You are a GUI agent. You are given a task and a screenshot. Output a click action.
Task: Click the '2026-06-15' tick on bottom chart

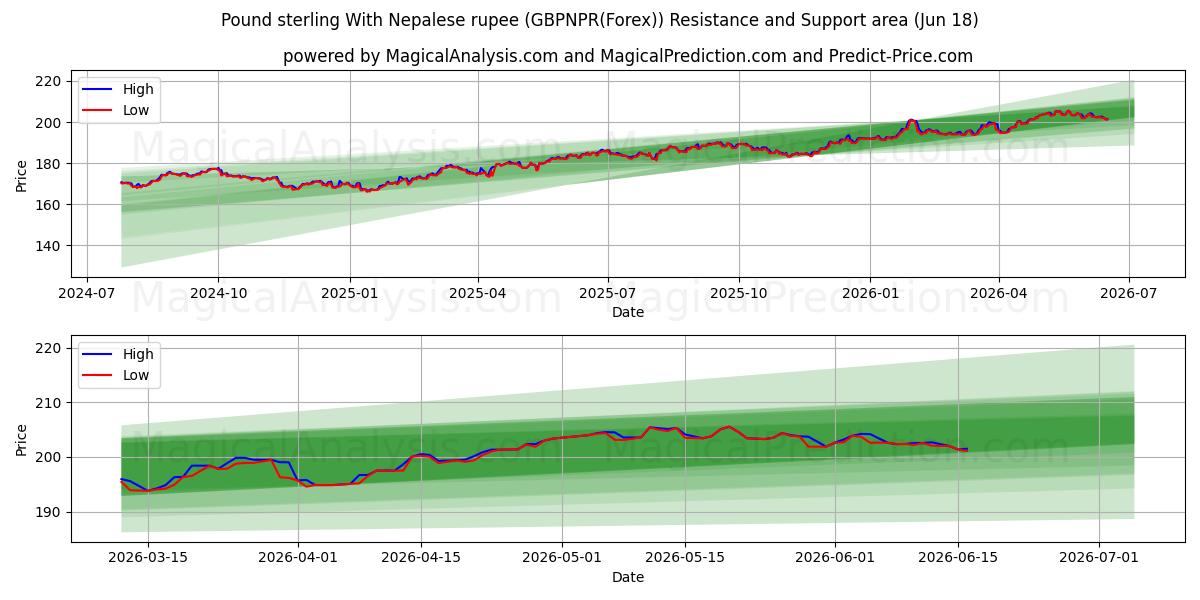click(x=958, y=557)
